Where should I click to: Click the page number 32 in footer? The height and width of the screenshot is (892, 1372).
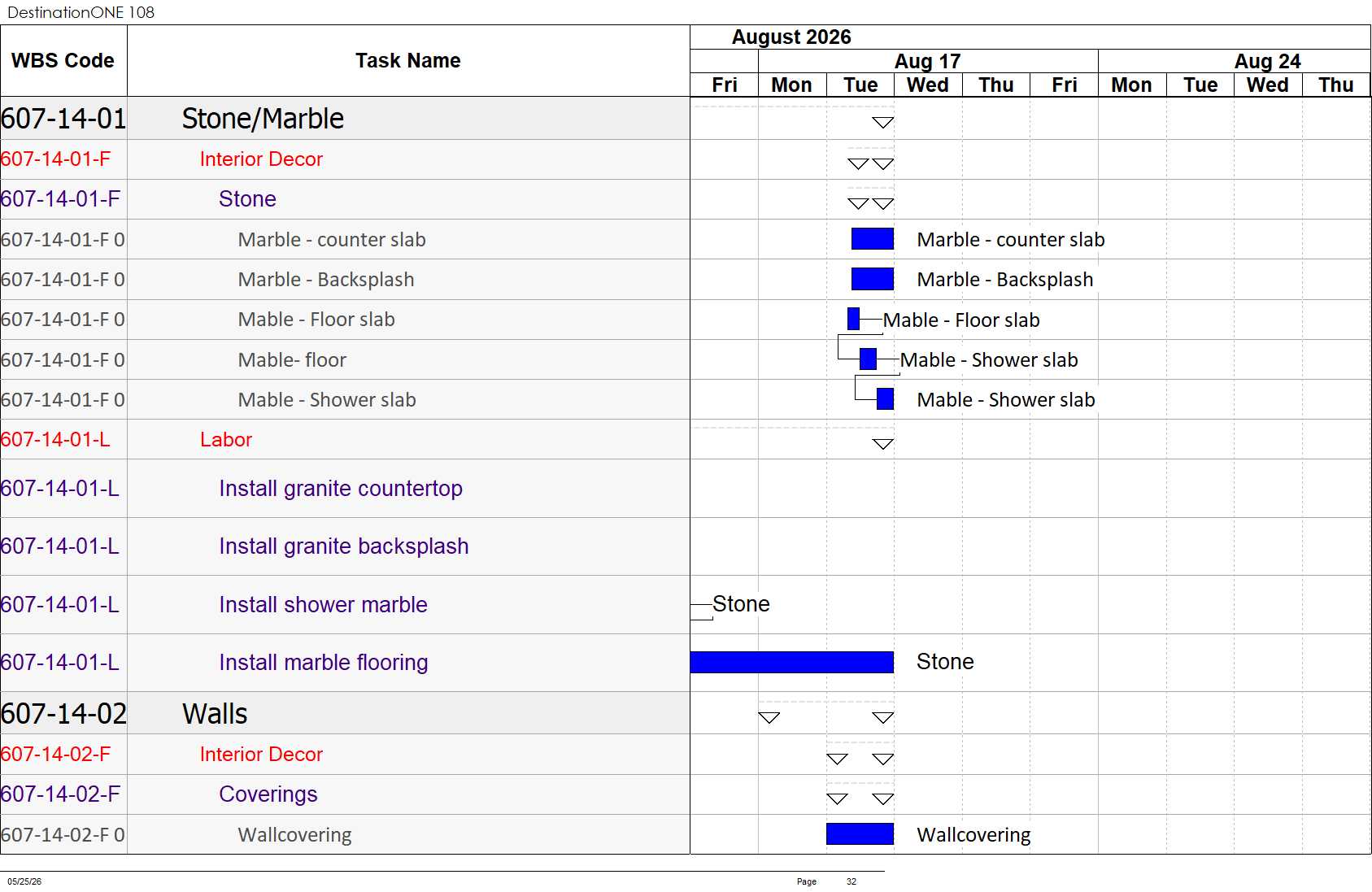point(852,881)
